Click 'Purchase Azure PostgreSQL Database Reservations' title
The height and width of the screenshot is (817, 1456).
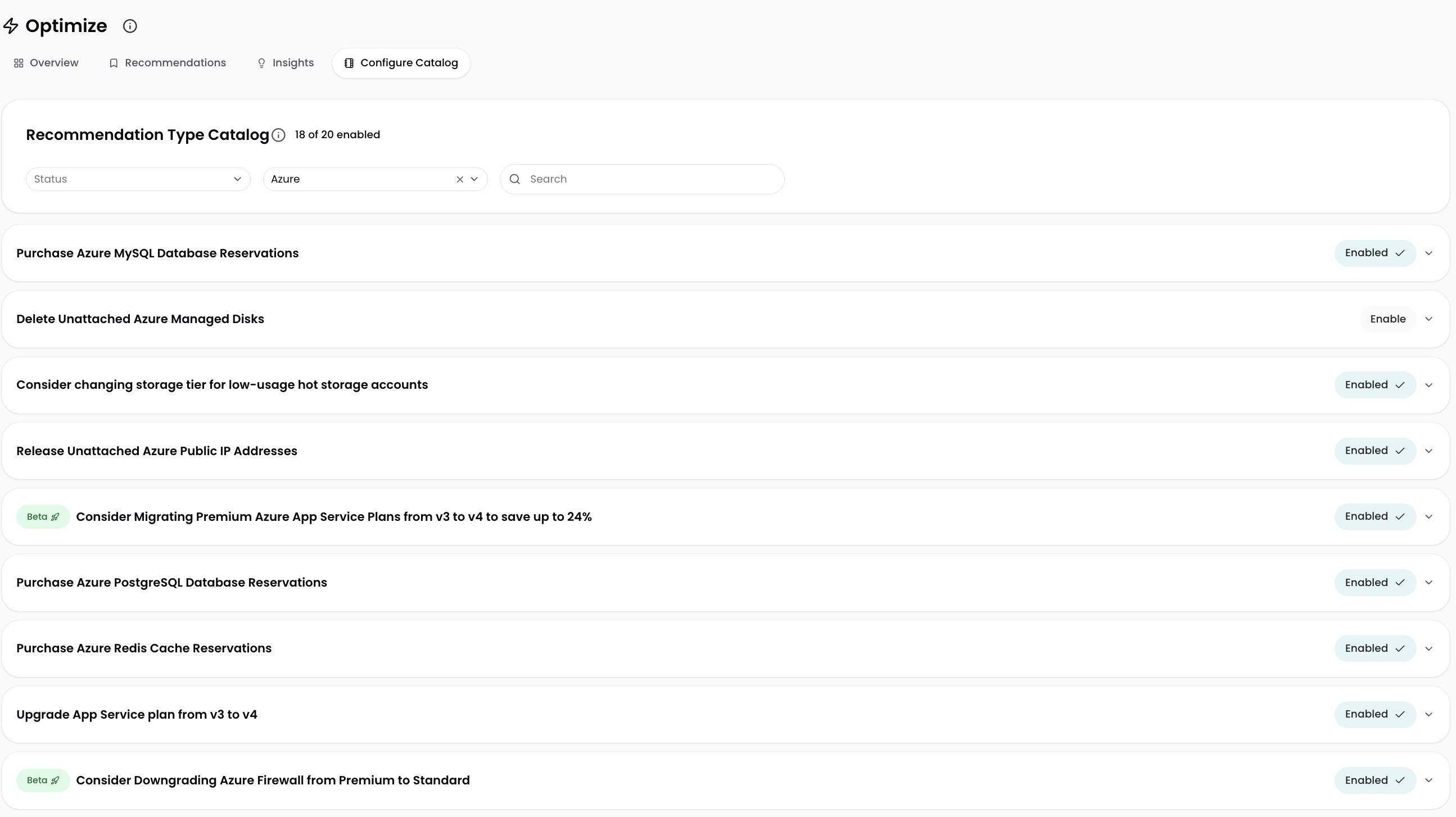click(172, 583)
